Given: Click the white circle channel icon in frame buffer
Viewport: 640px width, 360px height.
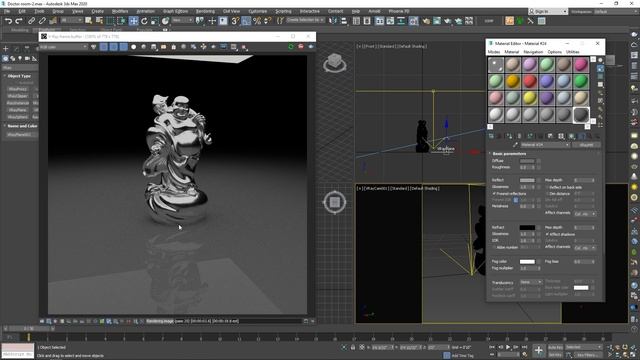Looking at the screenshot, I should [x=133, y=47].
